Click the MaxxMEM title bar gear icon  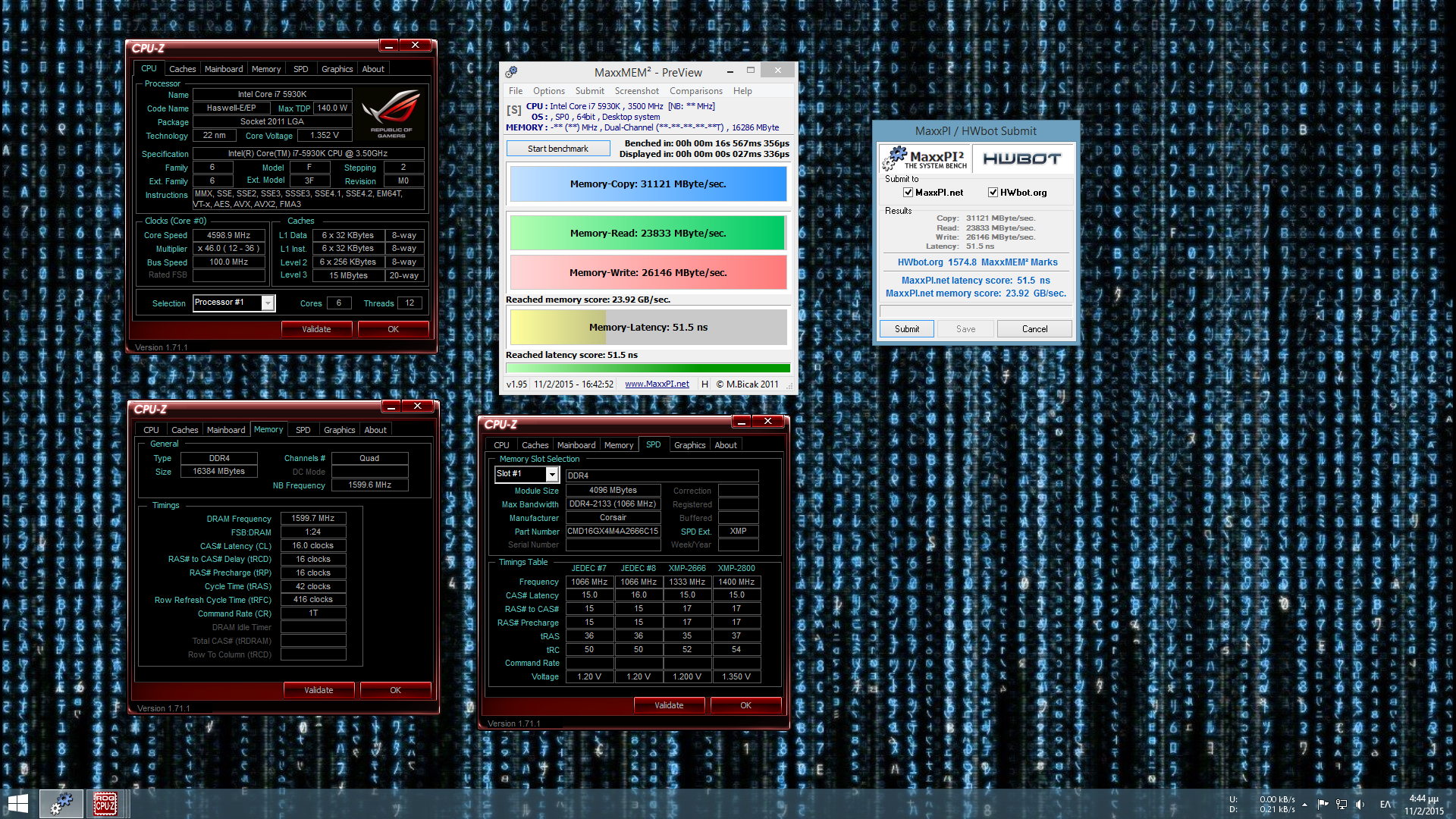(x=512, y=72)
